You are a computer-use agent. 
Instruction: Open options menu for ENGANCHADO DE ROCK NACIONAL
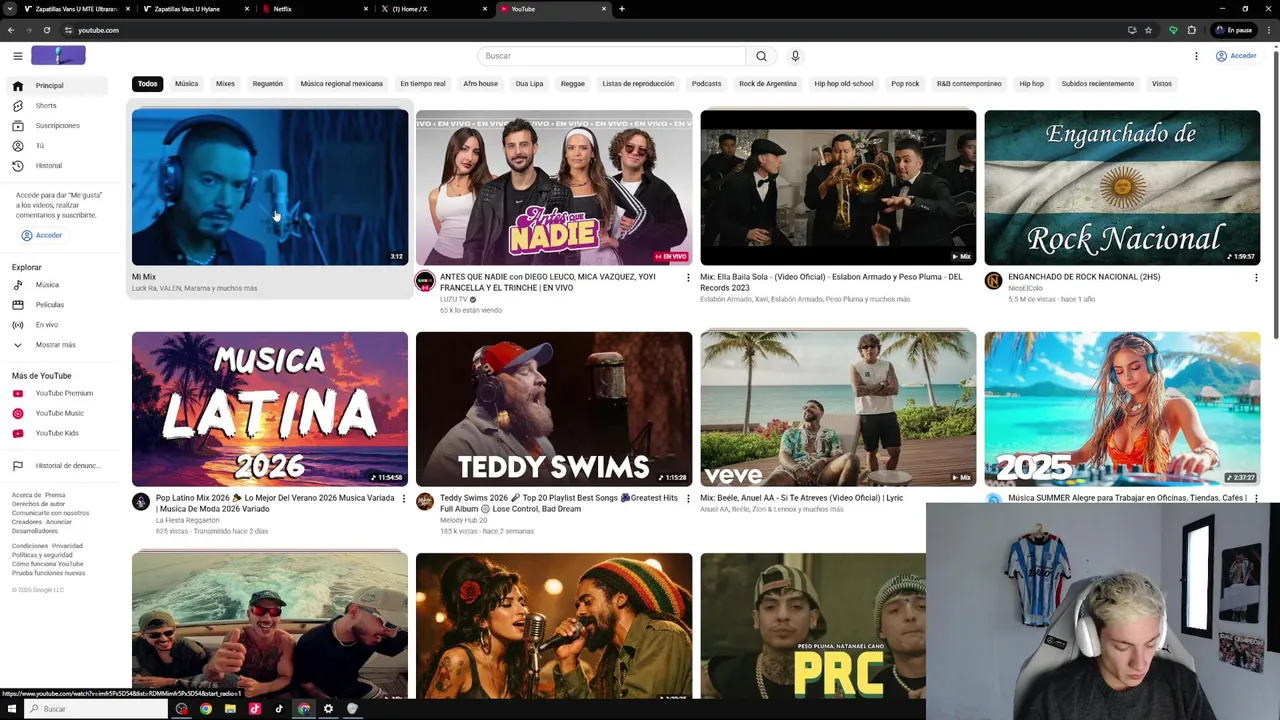[x=1256, y=278]
